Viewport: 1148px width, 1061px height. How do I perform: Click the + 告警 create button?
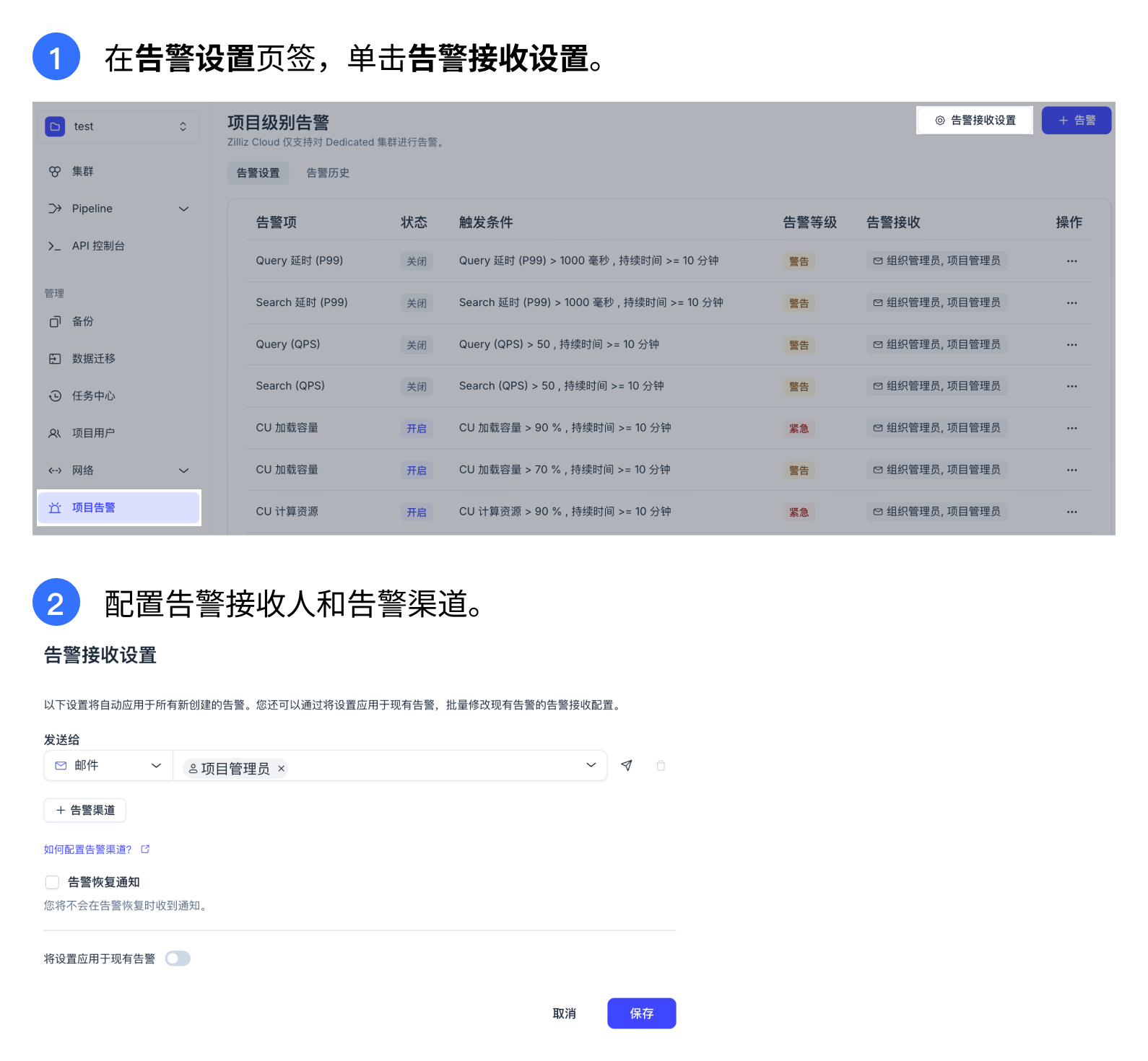[1076, 121]
